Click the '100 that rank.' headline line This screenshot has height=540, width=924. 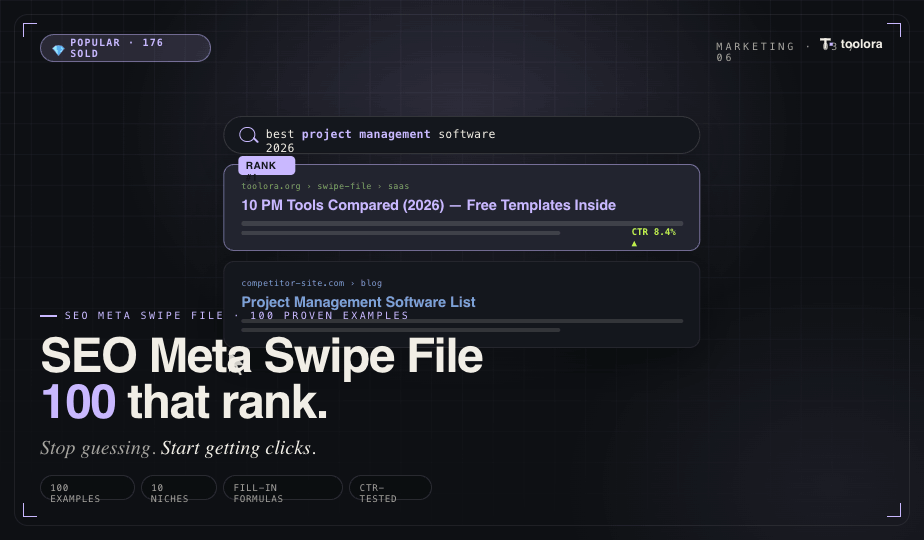tap(184, 402)
